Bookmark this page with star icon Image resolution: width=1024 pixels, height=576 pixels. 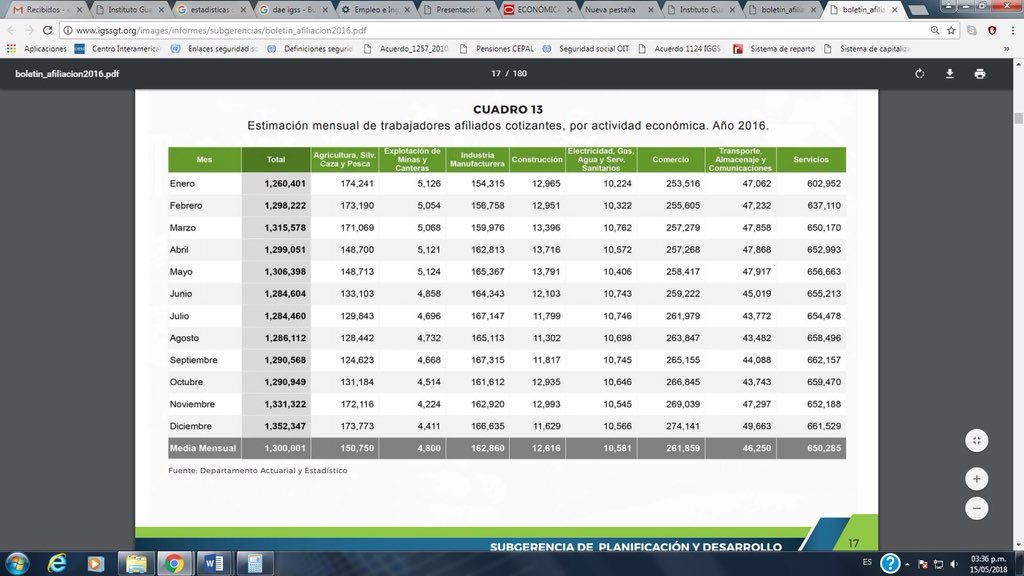click(x=951, y=30)
